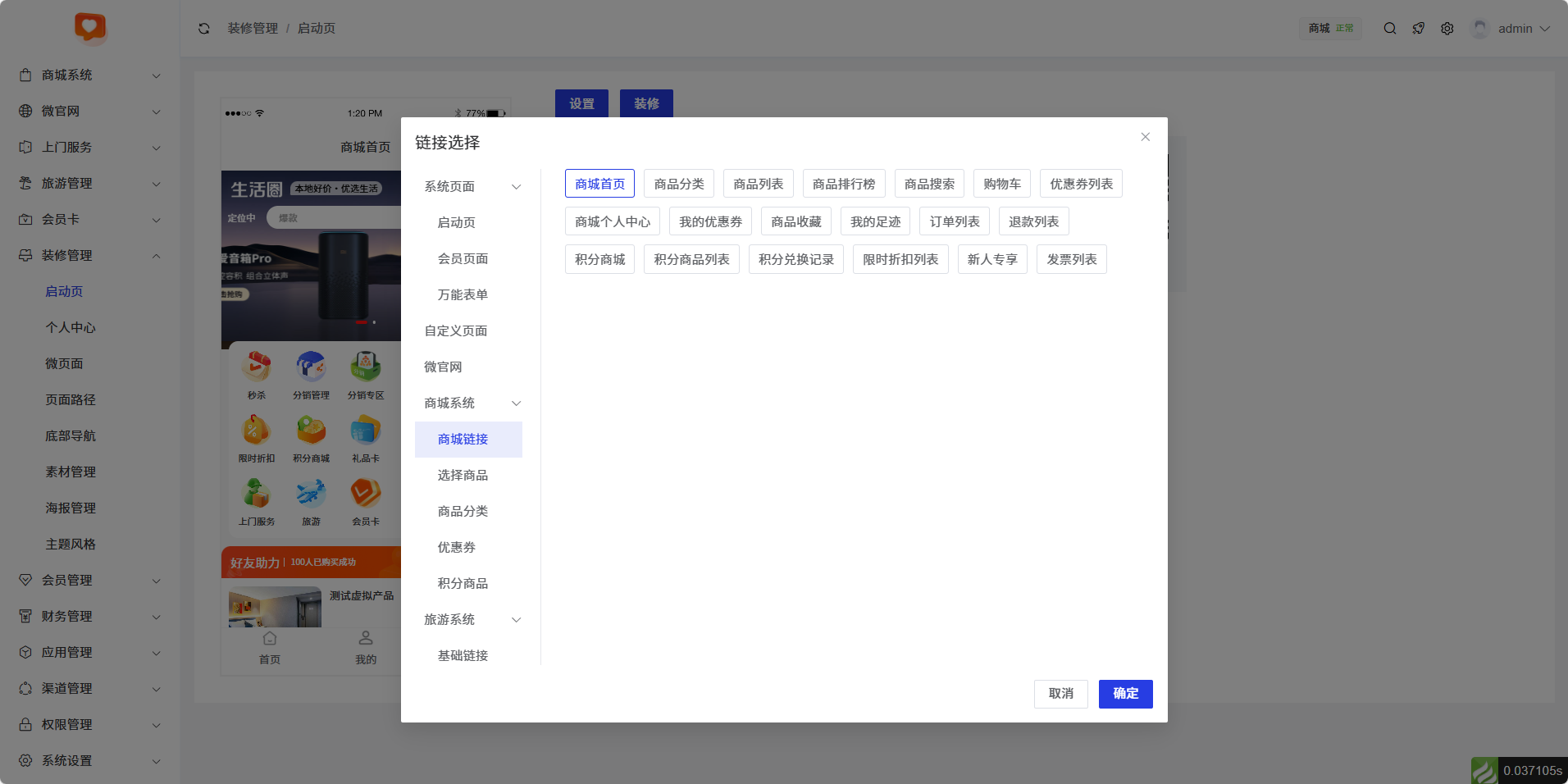Screen dimensions: 1568x784
Task: Open the search icon in the header
Action: (x=1389, y=29)
